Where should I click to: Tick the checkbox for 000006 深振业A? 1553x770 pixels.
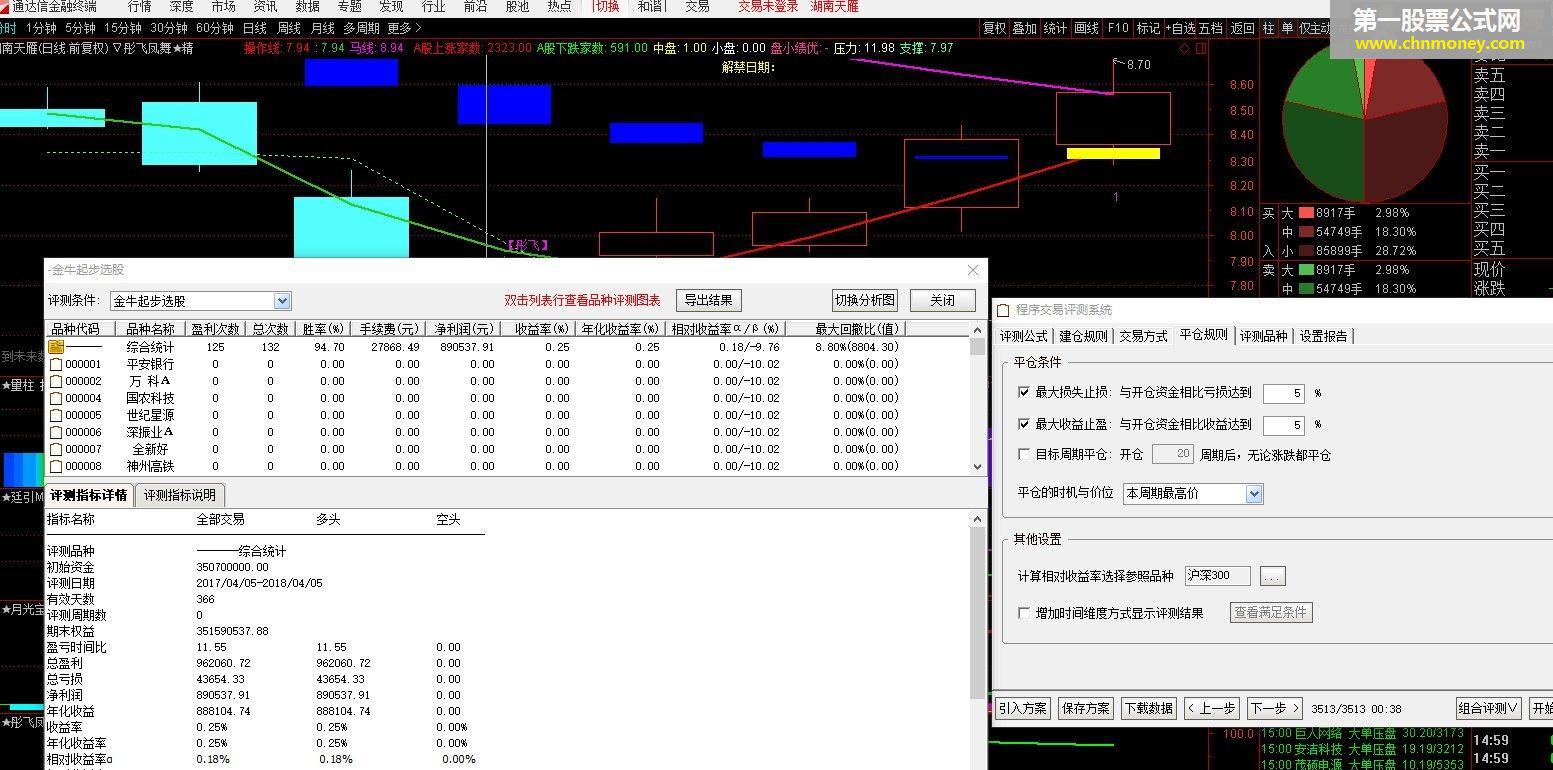56,433
